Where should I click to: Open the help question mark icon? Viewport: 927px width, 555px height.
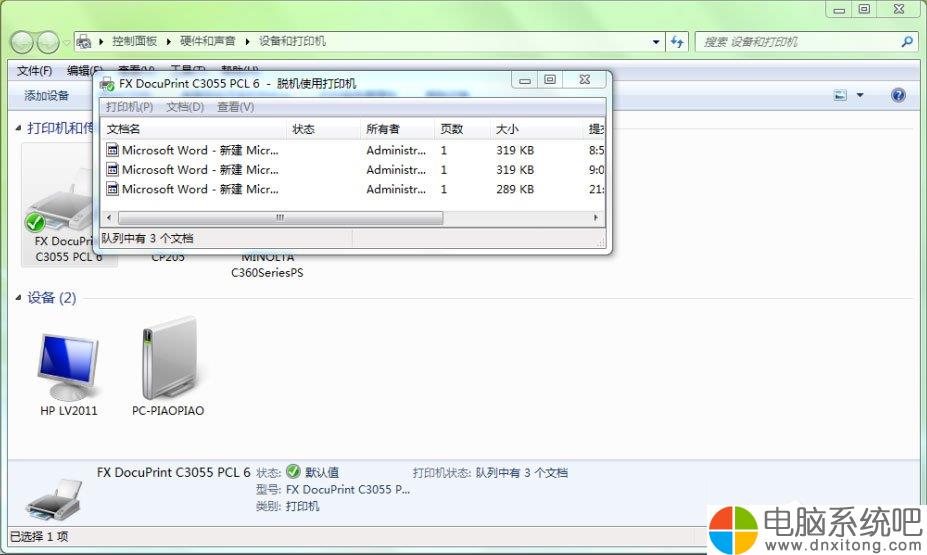click(898, 95)
